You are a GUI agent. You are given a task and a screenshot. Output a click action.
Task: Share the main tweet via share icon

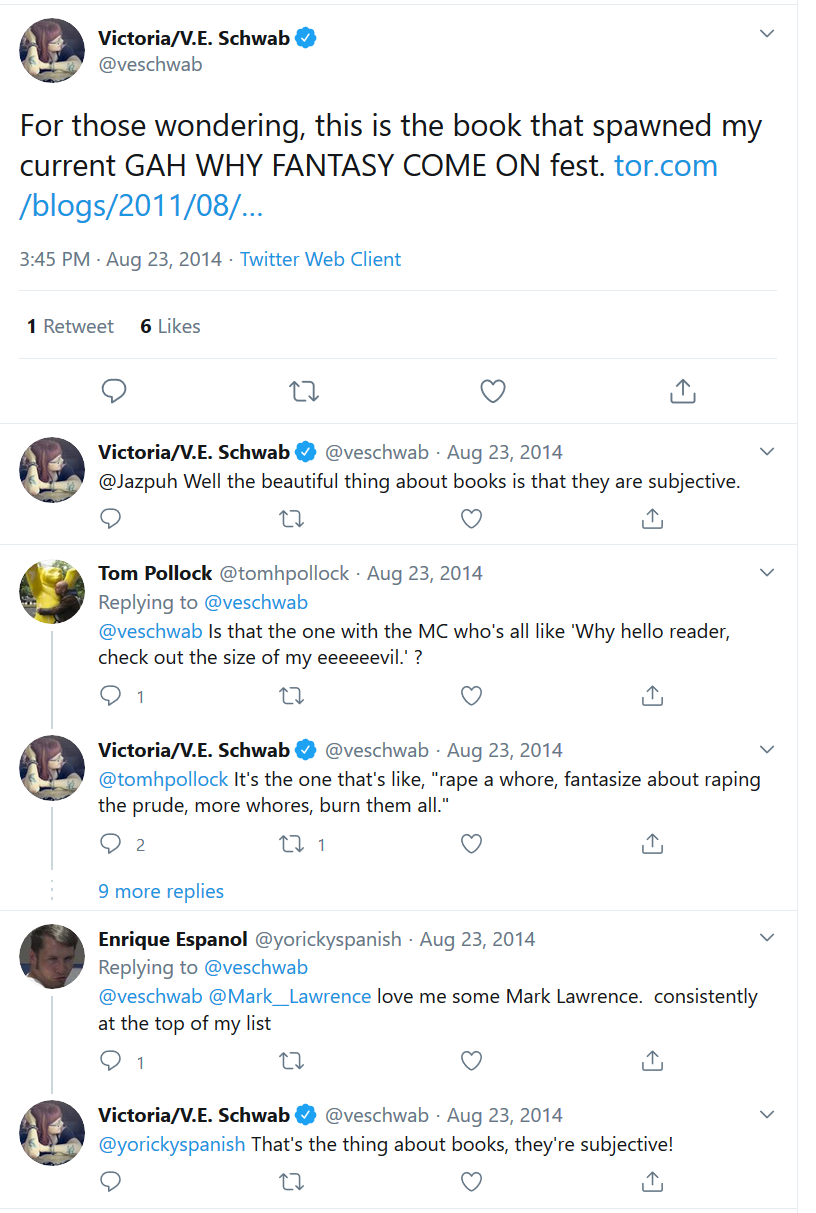click(x=682, y=391)
